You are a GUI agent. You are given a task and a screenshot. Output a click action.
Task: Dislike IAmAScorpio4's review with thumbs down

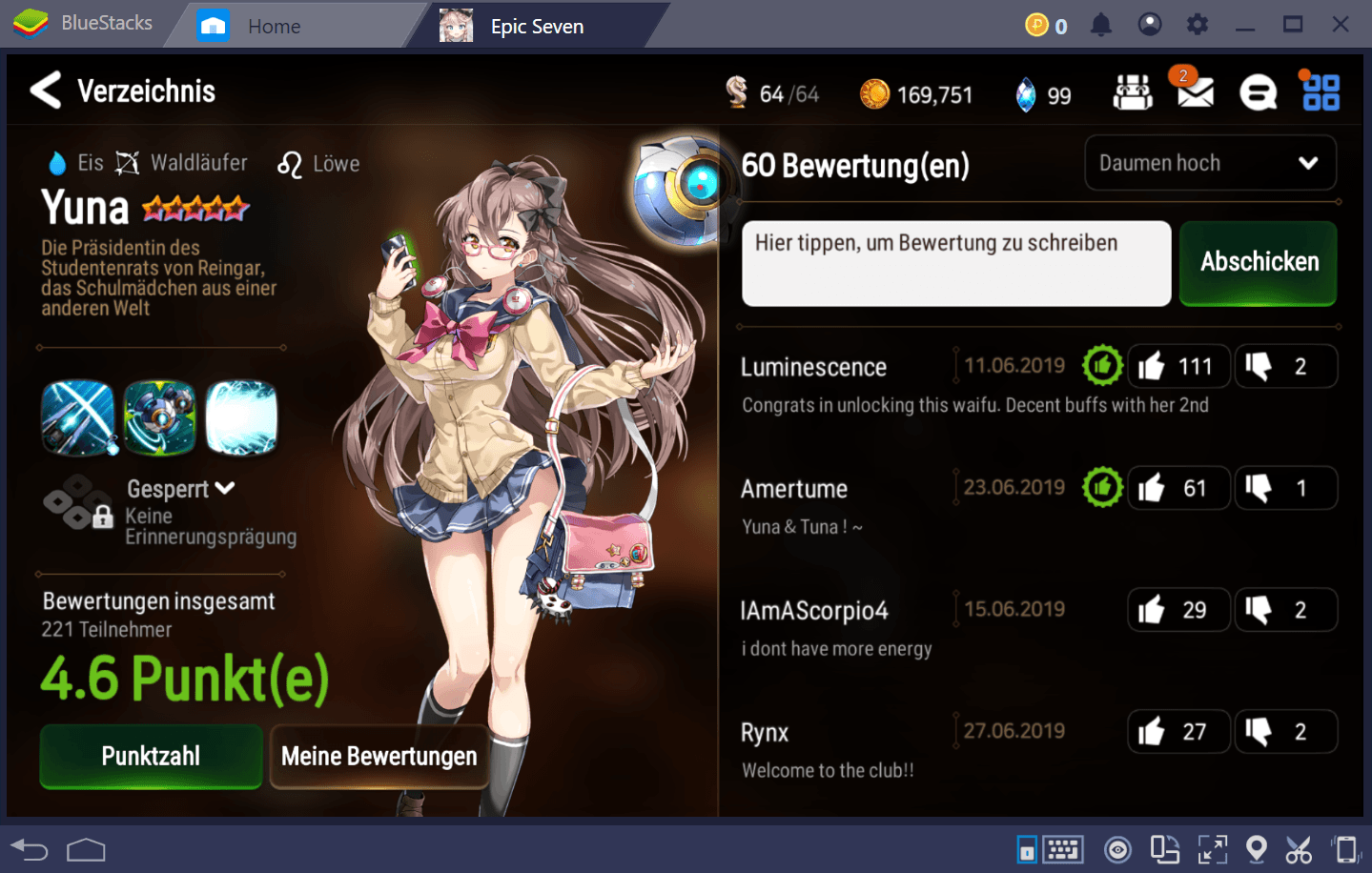point(1286,610)
